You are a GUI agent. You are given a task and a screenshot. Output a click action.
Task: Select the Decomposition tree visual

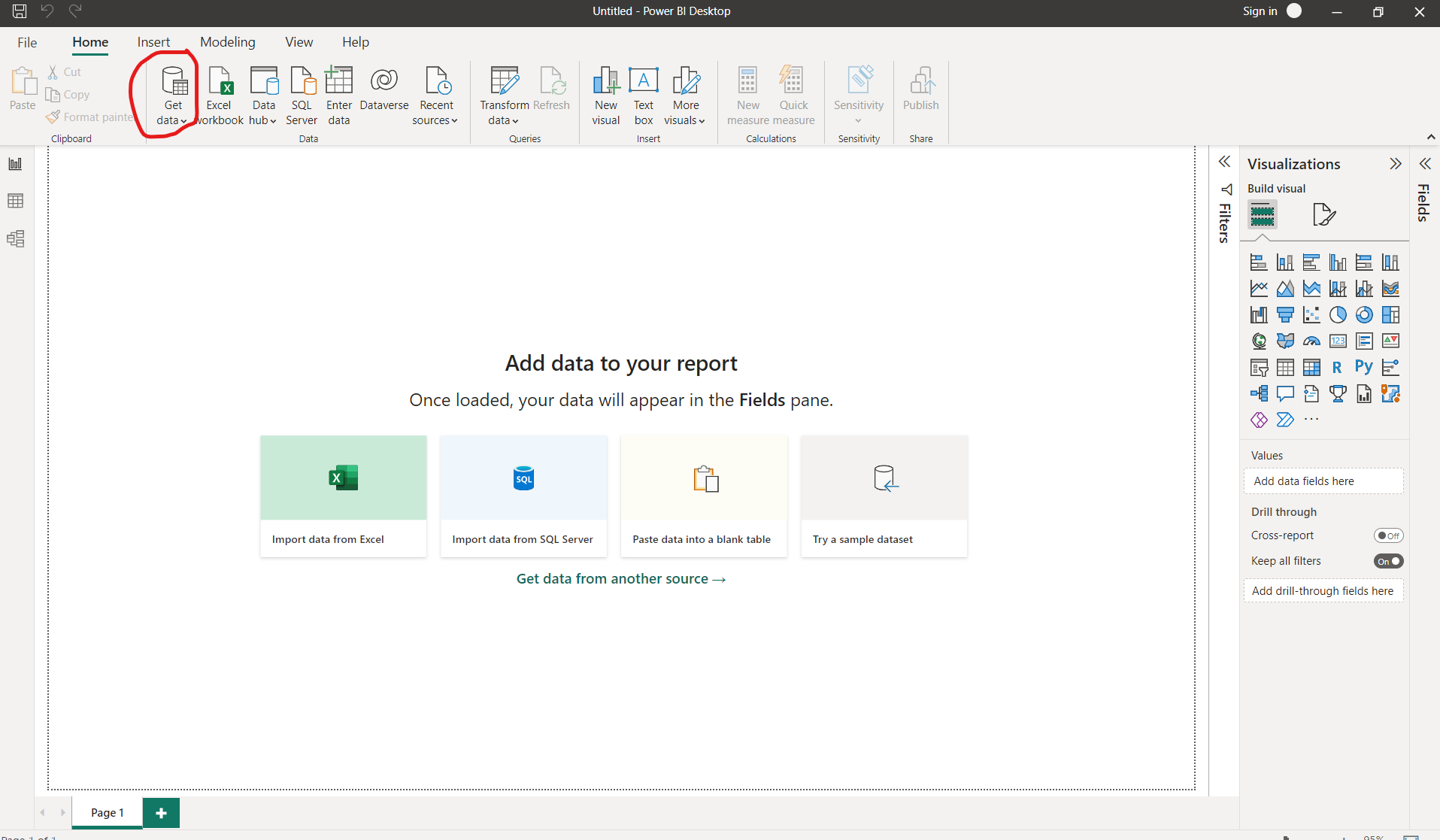[x=1259, y=393]
